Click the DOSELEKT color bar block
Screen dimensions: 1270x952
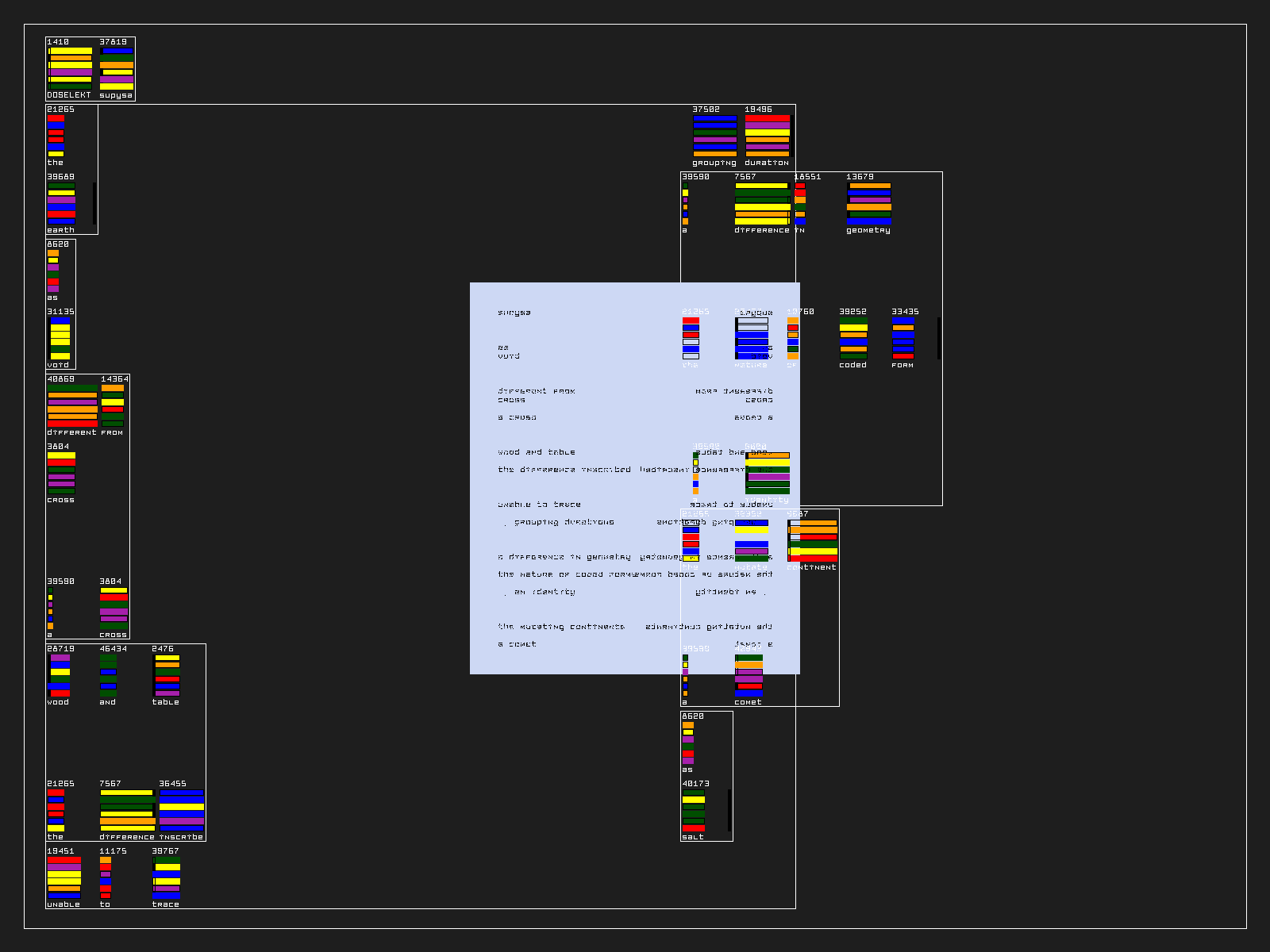70,68
